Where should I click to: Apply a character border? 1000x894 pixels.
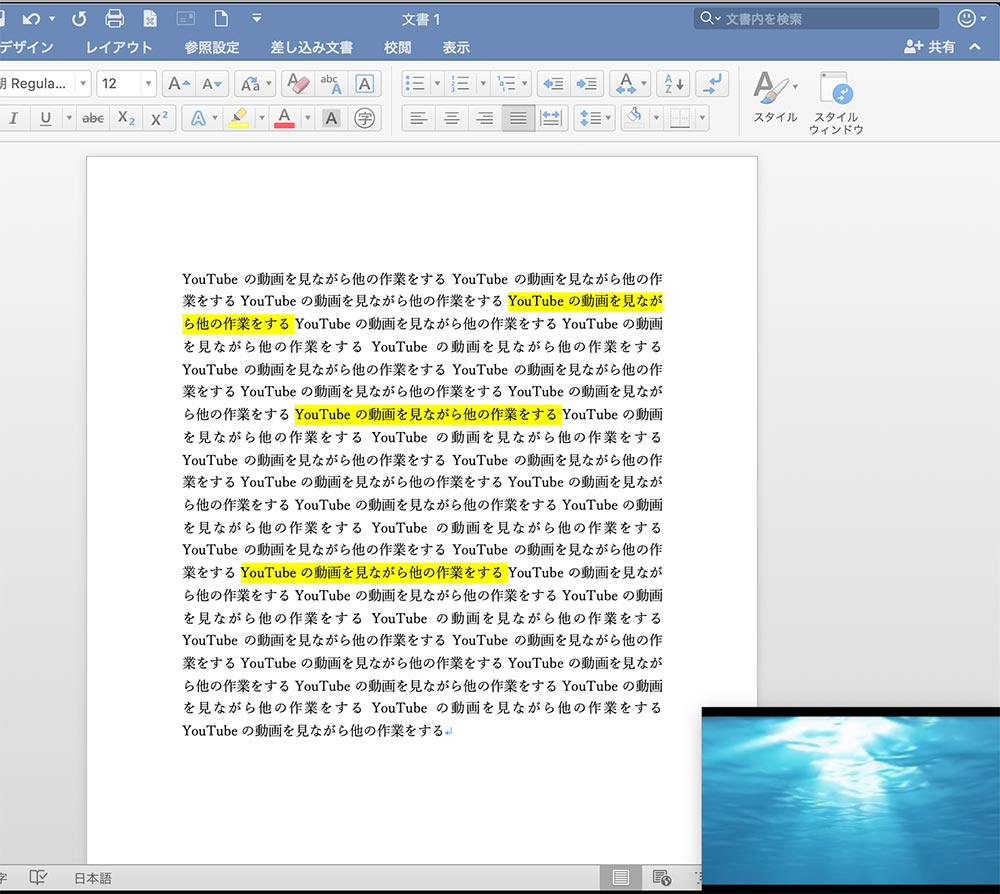[364, 84]
